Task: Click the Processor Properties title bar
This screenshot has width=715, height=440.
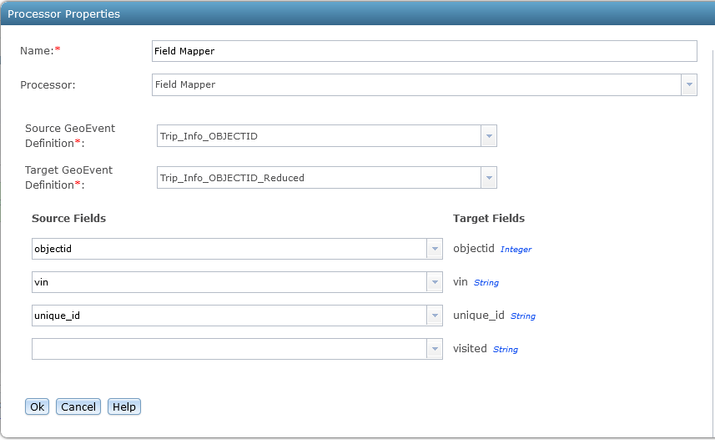Action: [357, 14]
